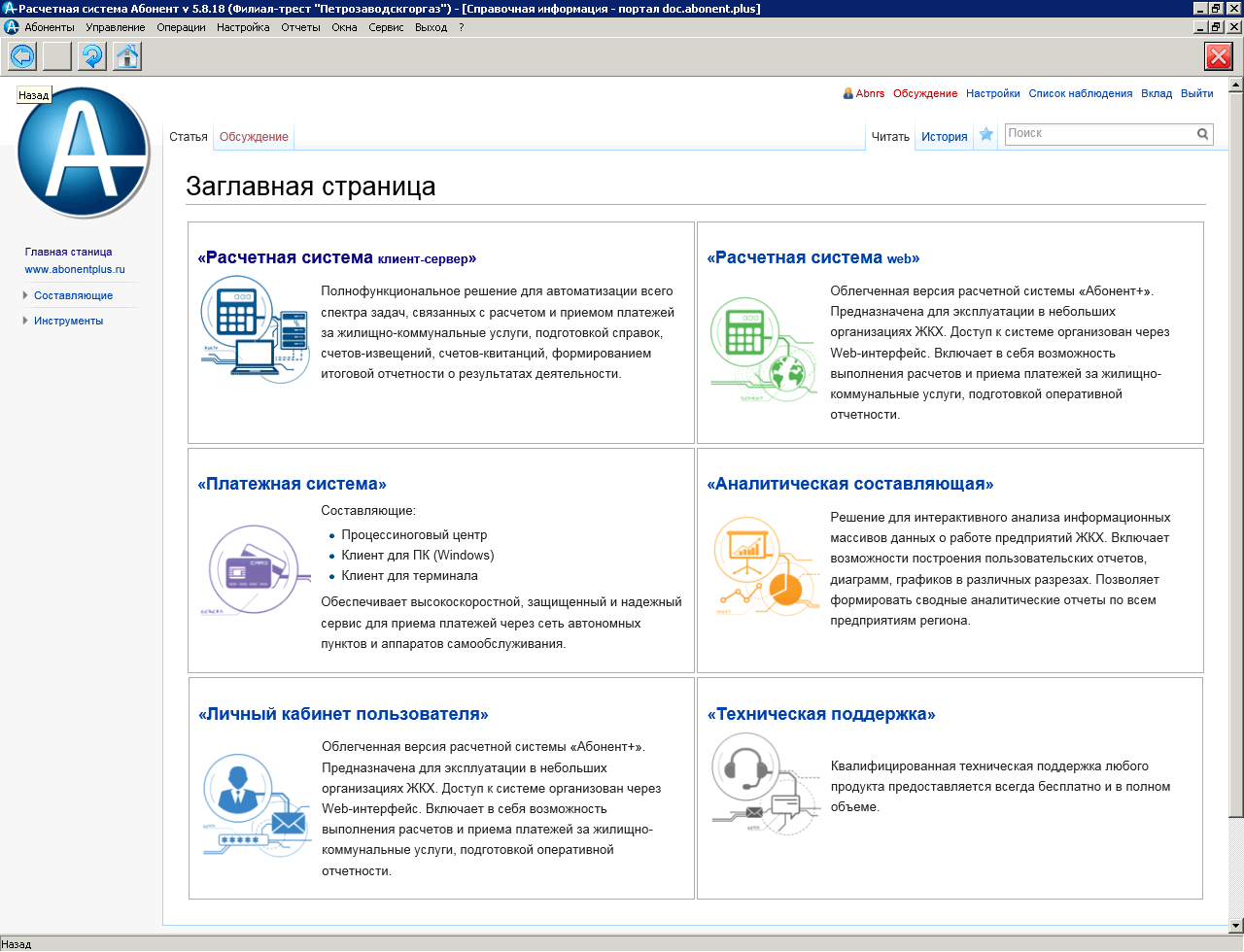Switch to the История tab

pyautogui.click(x=944, y=137)
